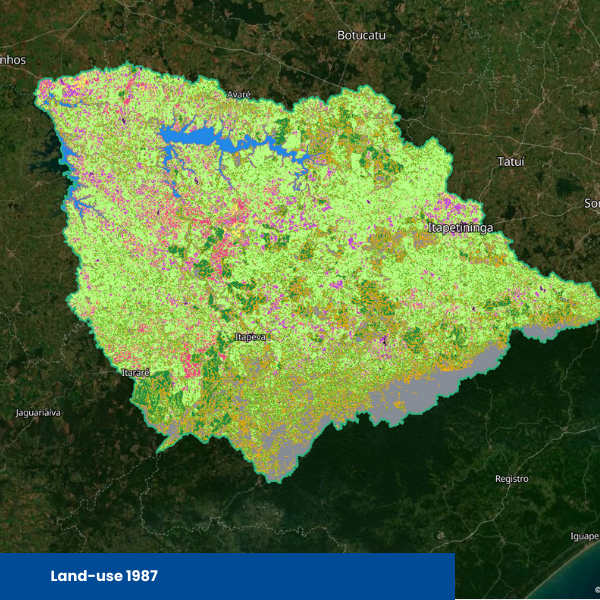Image resolution: width=600 pixels, height=600 pixels.
Task: Click the large blue reservoir below Avaré
Action: tap(189, 135)
